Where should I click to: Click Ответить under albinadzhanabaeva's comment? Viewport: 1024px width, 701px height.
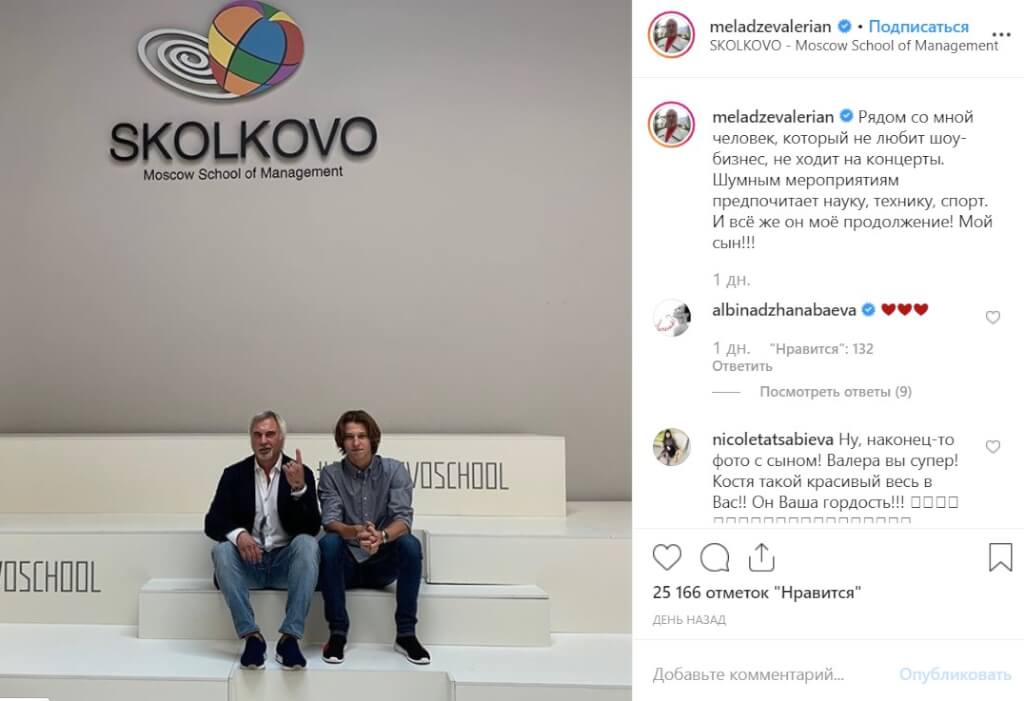coord(742,367)
